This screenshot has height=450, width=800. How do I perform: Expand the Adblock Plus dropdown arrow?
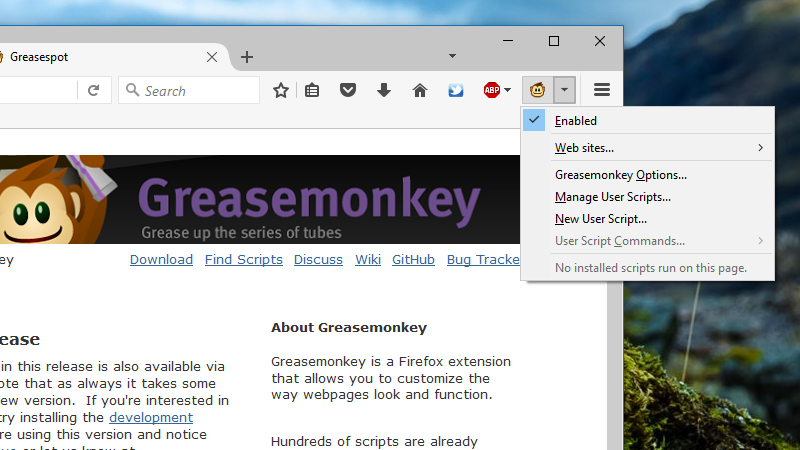[x=507, y=90]
